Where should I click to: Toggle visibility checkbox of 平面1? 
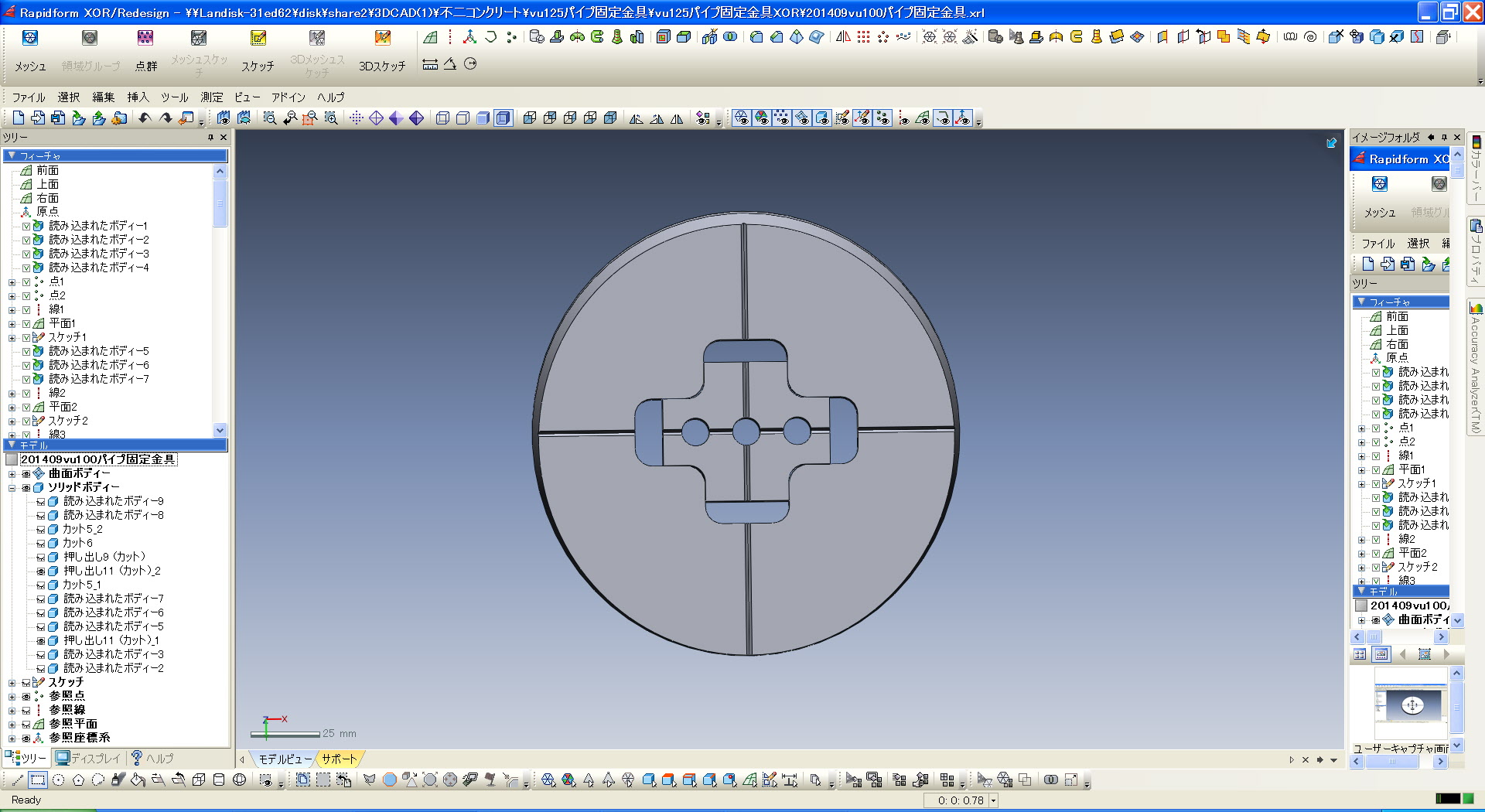pos(26,324)
